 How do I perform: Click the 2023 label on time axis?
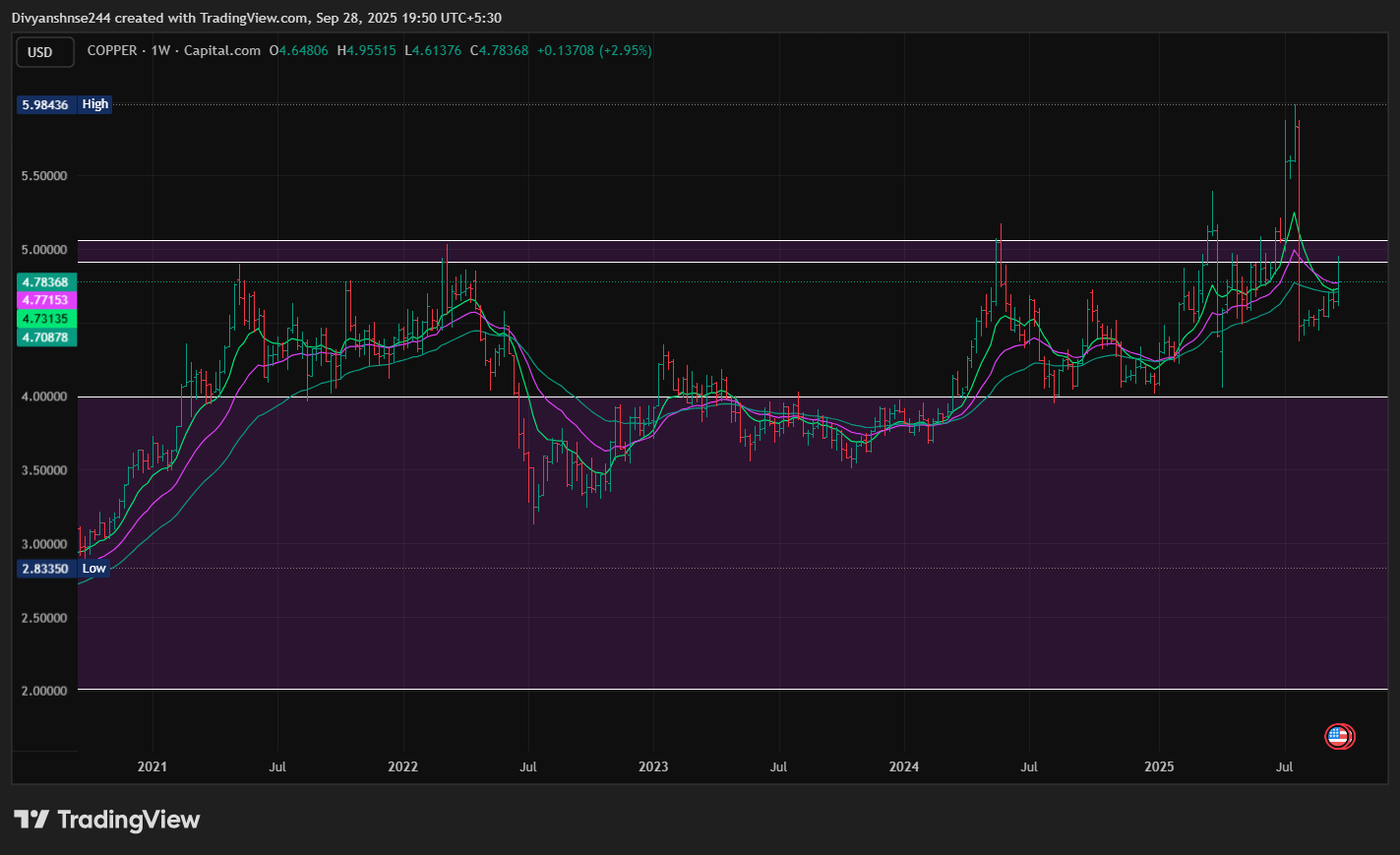coord(653,766)
